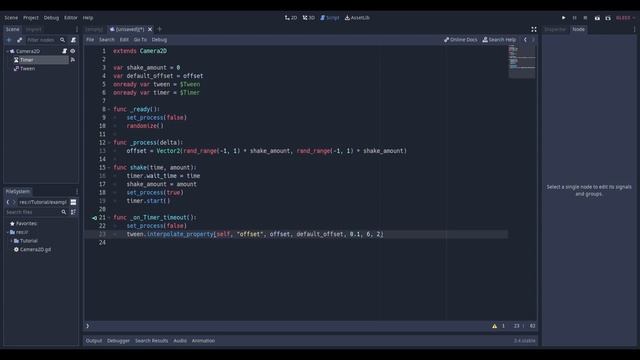Fold the _on_Timer_timeout function on line 21
Viewport: 640px width, 360px height.
[x=109, y=218]
